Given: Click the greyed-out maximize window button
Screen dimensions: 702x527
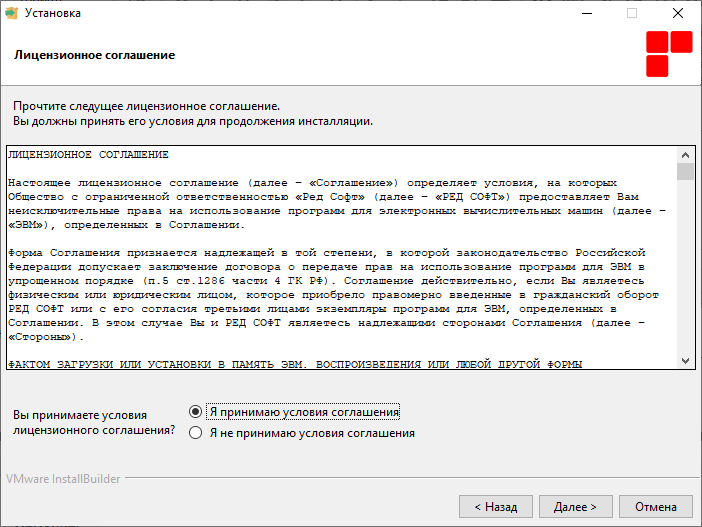Looking at the screenshot, I should click(632, 13).
